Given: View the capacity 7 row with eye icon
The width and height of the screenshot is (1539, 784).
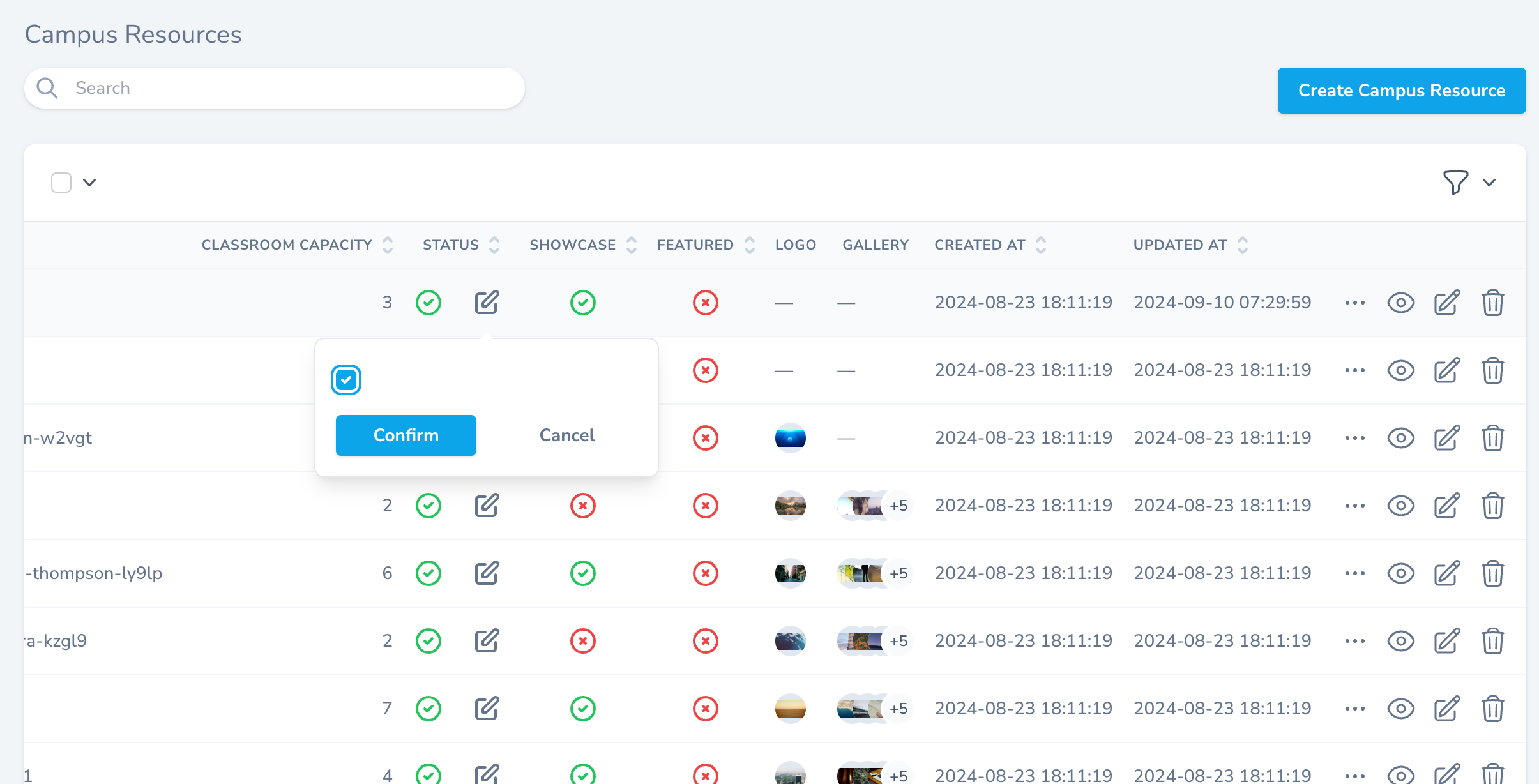Looking at the screenshot, I should [x=1400, y=709].
